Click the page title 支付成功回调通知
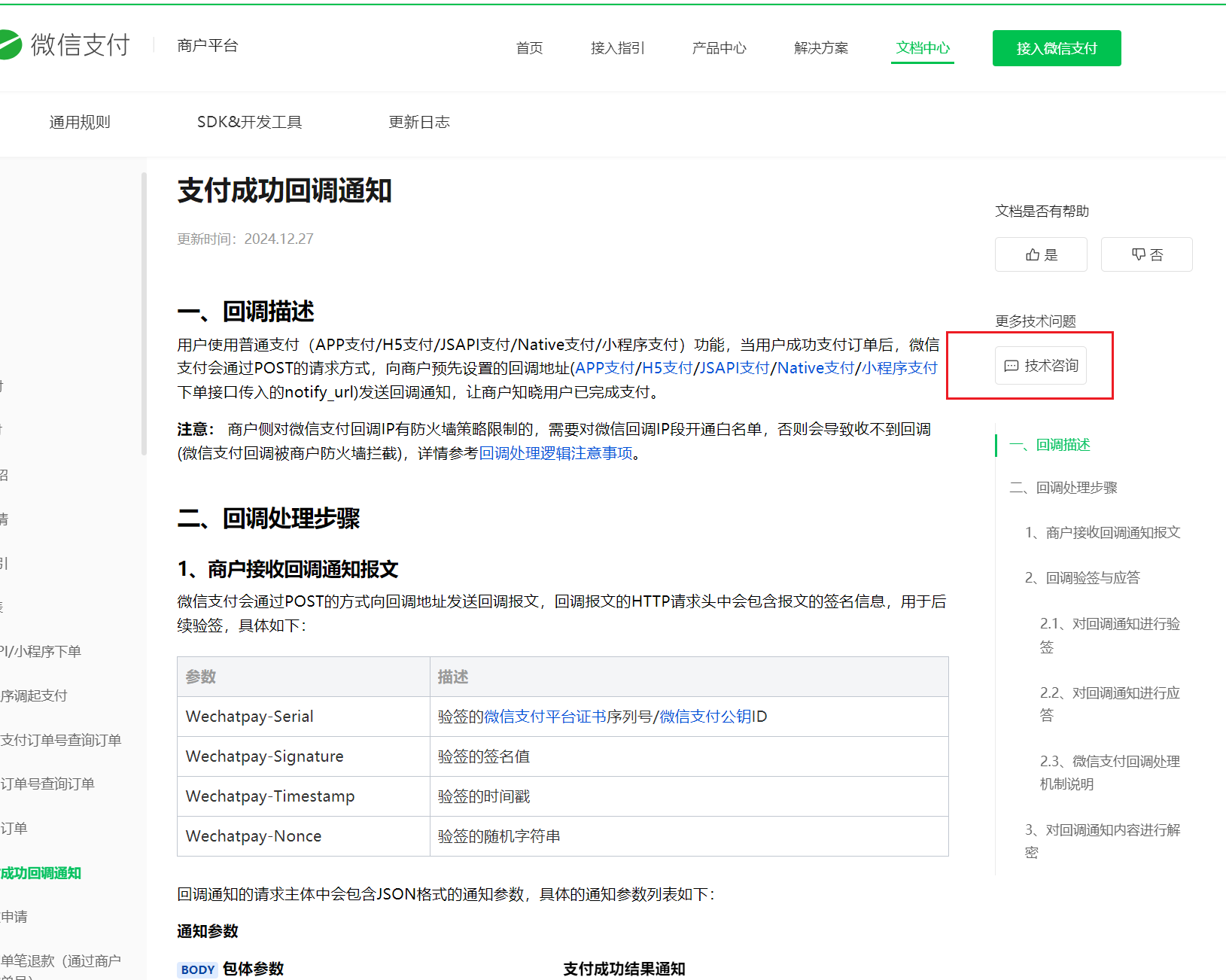The image size is (1226, 980). pos(284,190)
